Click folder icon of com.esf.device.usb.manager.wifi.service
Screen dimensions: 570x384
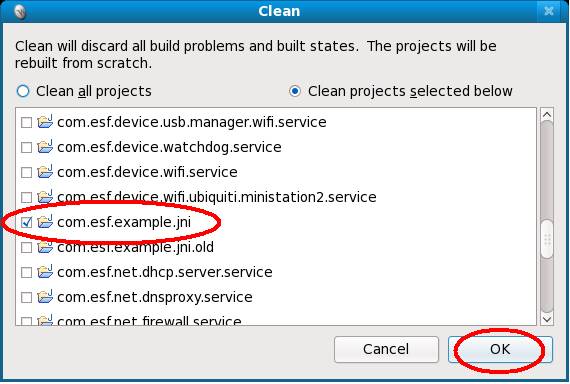pos(45,121)
